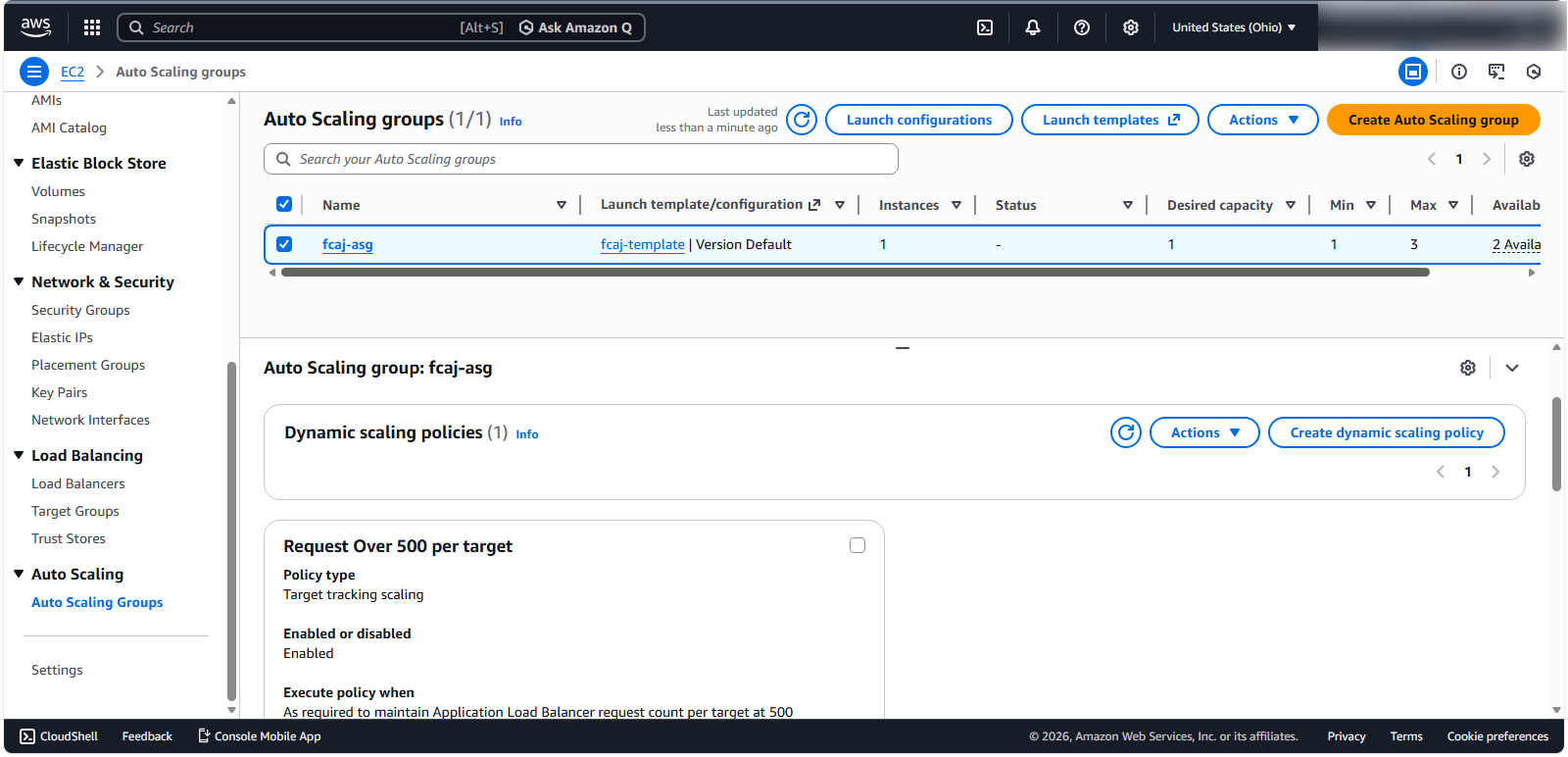
Task: Open table preferences gear icon
Action: click(x=1527, y=159)
